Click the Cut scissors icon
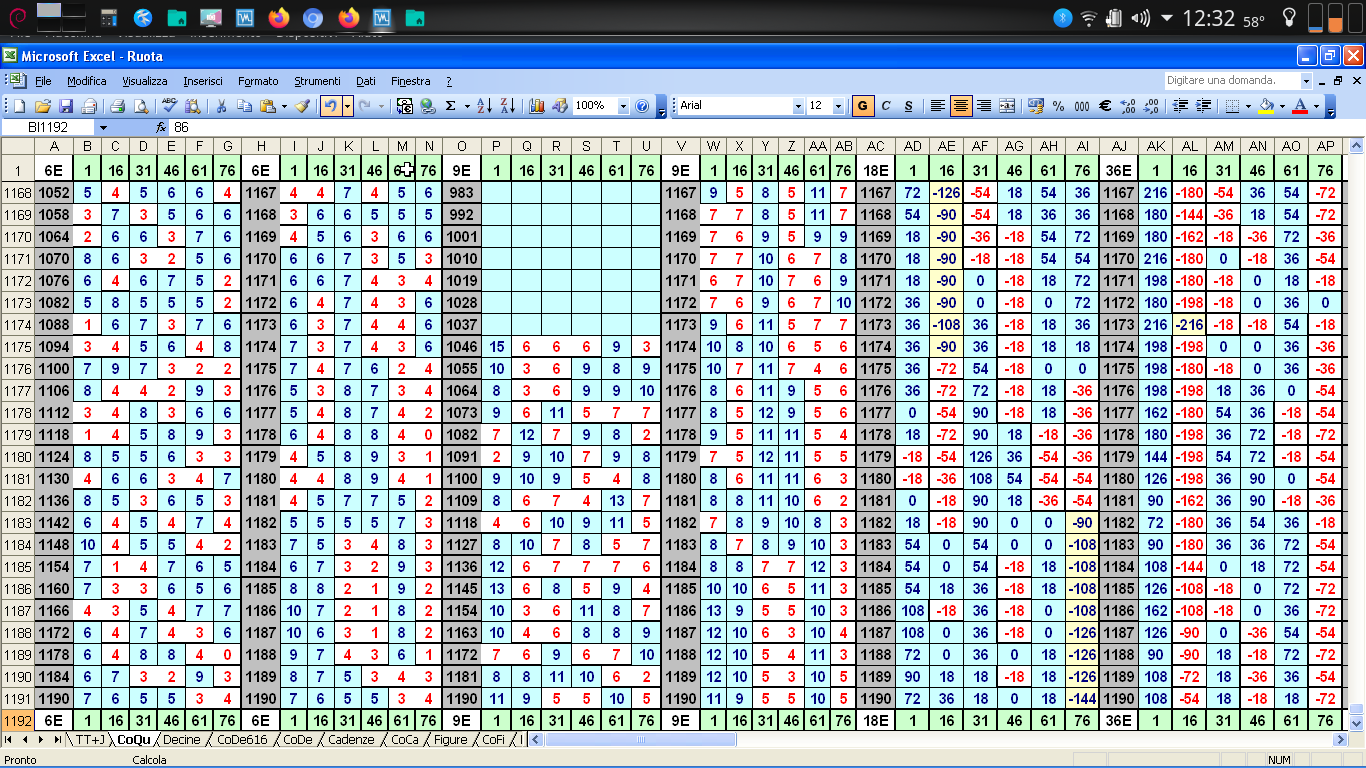1366x768 pixels. 220,105
